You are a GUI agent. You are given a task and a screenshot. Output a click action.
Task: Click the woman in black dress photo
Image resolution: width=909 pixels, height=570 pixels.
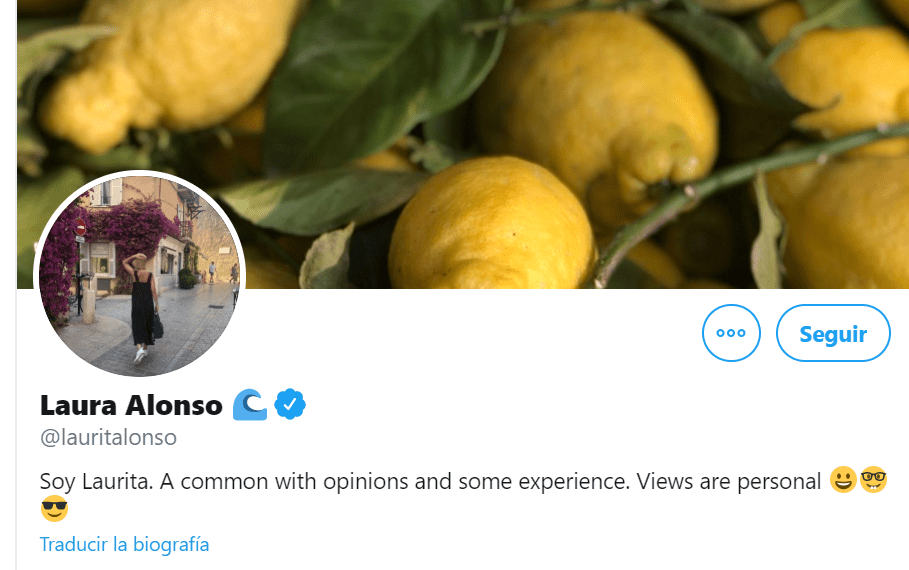click(143, 305)
